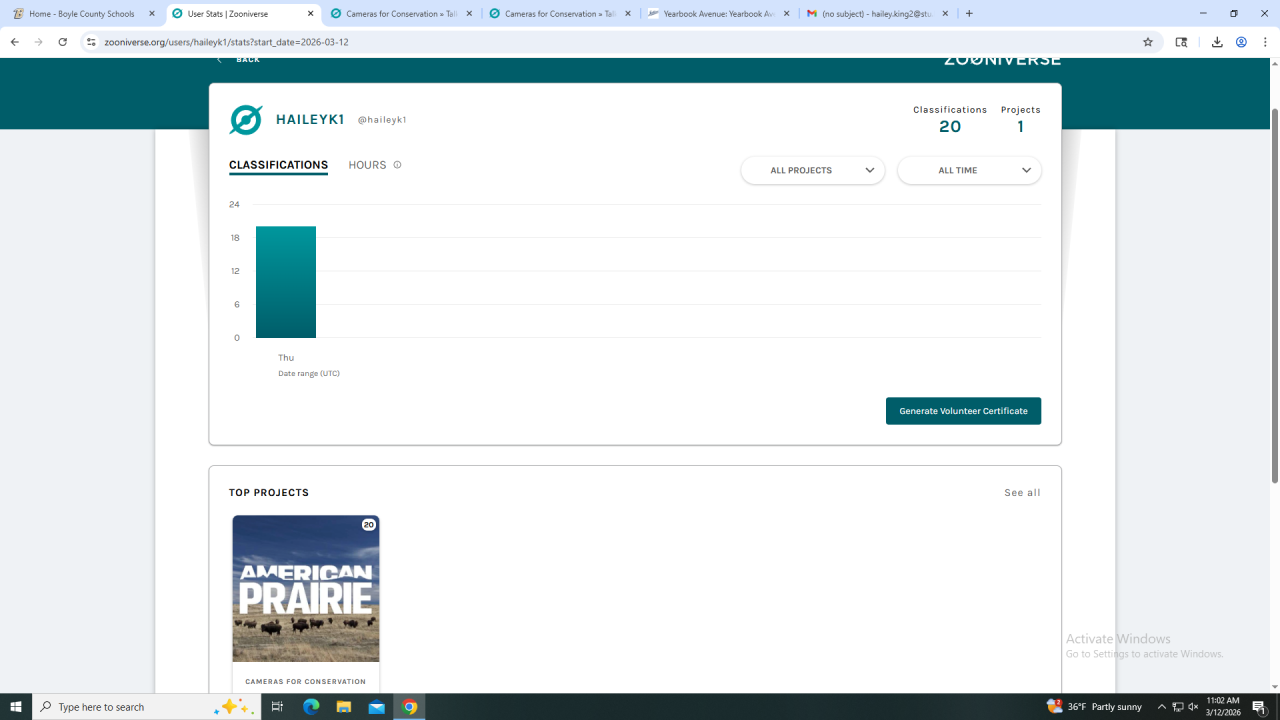Screen dimensions: 1280x720
Task: Click the volume icon in system tray
Action: coord(1195,707)
